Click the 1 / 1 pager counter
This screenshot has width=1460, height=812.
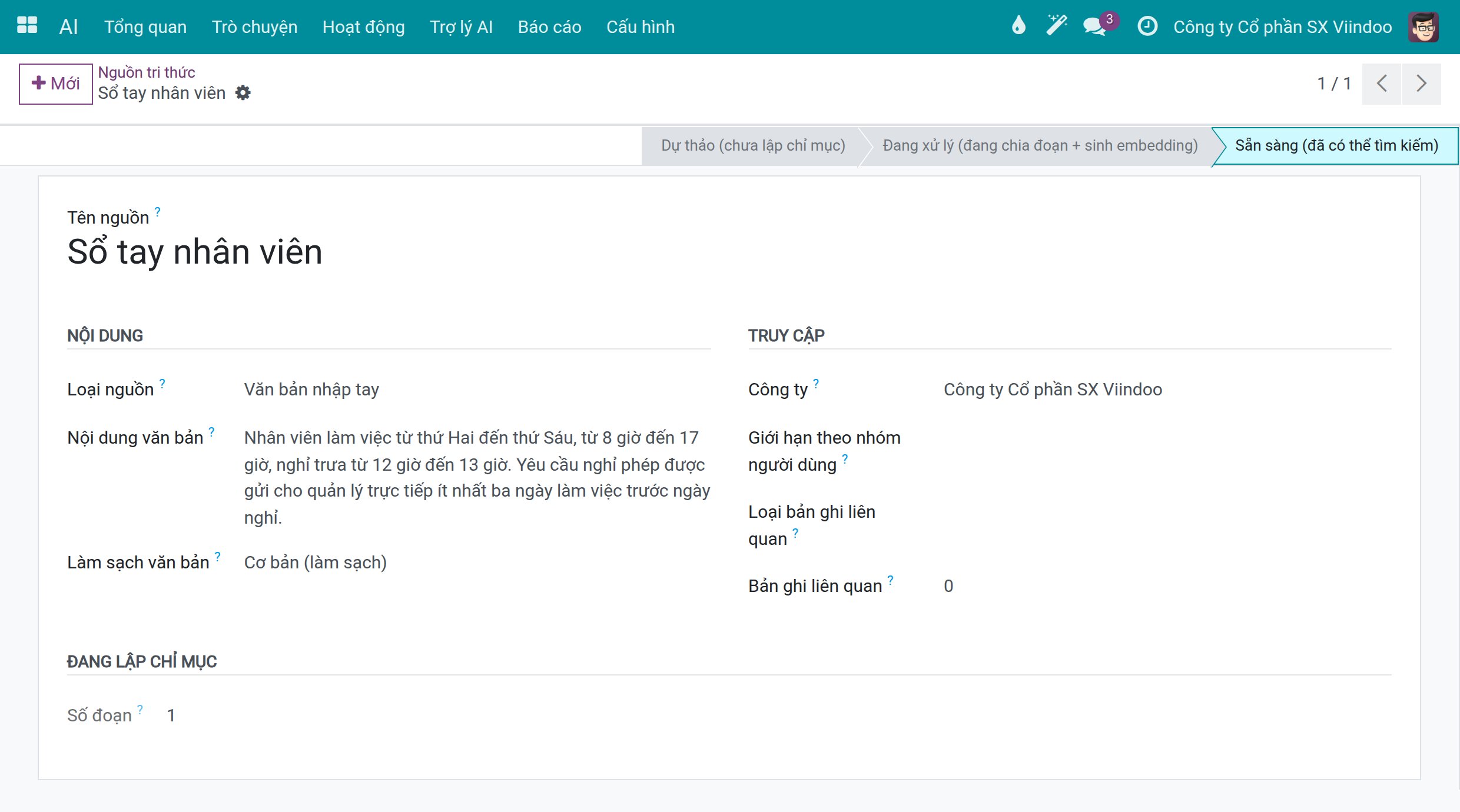(x=1333, y=84)
